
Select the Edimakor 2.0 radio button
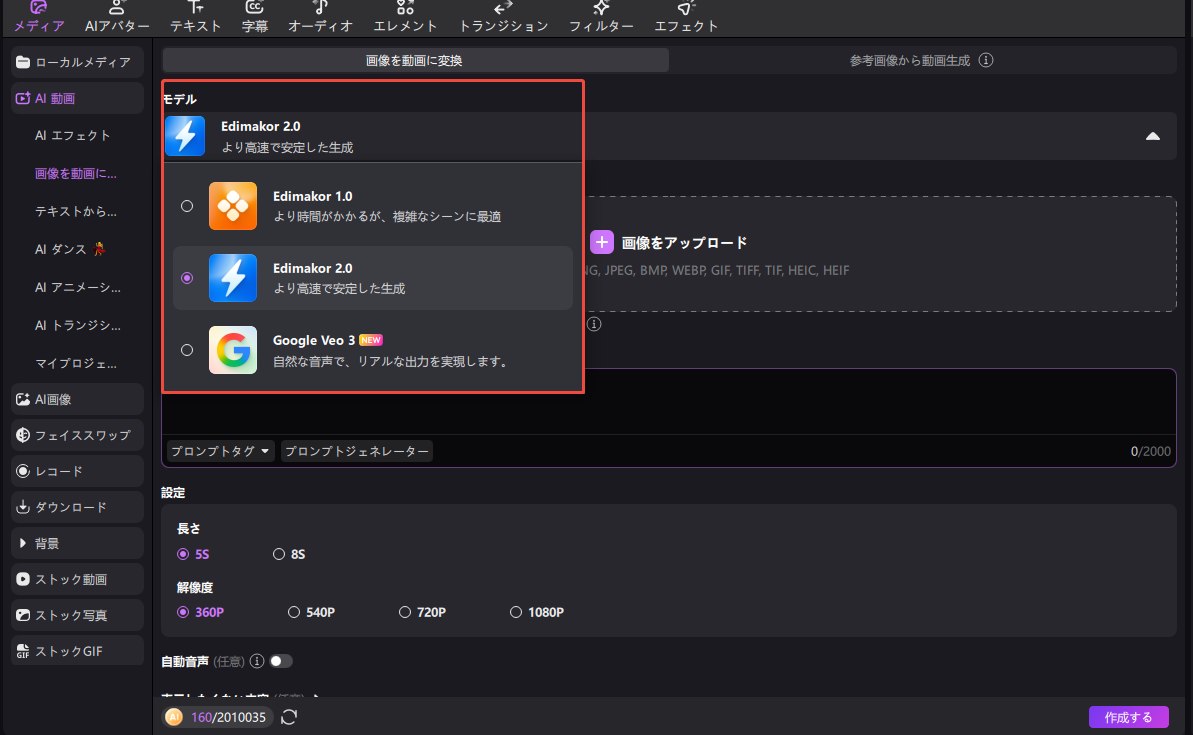(186, 278)
